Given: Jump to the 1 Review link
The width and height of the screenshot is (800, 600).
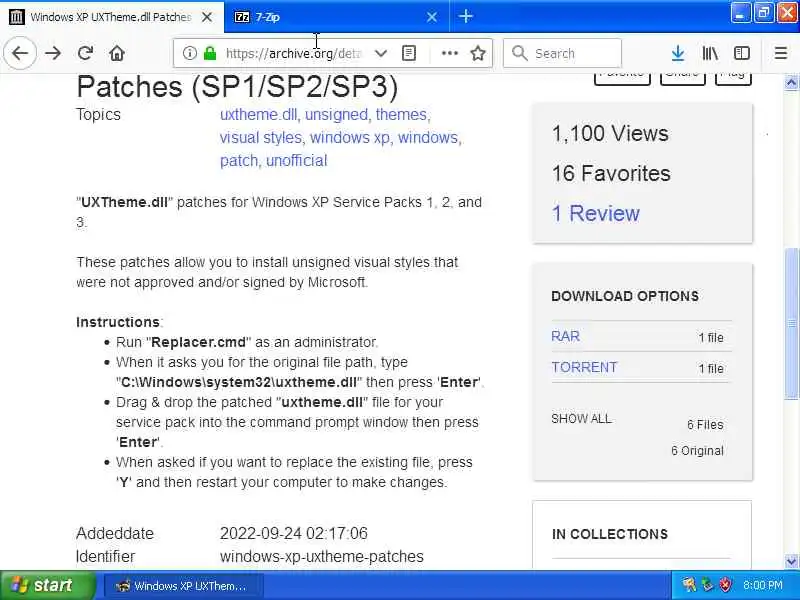Looking at the screenshot, I should [x=595, y=213].
